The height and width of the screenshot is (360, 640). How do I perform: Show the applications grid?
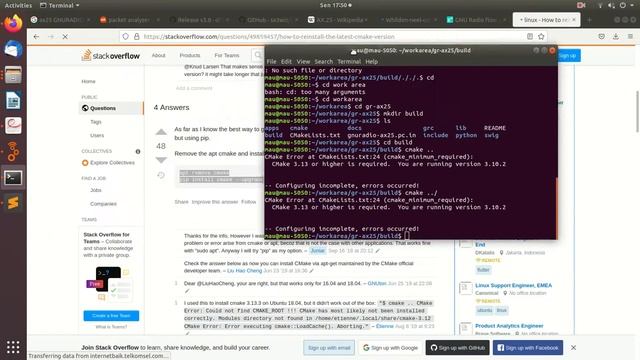click(x=13, y=347)
